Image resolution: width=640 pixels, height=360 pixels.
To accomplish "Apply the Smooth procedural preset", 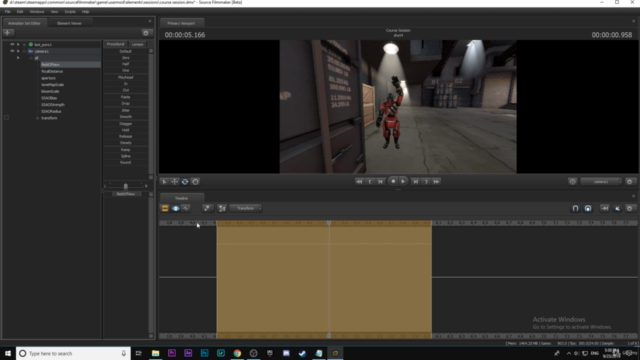I will [126, 117].
